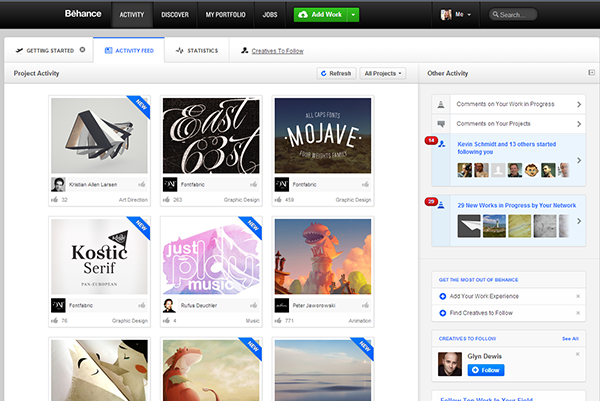The height and width of the screenshot is (401, 600).
Task: Open the Mojave fonts project thumbnail
Action: [323, 135]
